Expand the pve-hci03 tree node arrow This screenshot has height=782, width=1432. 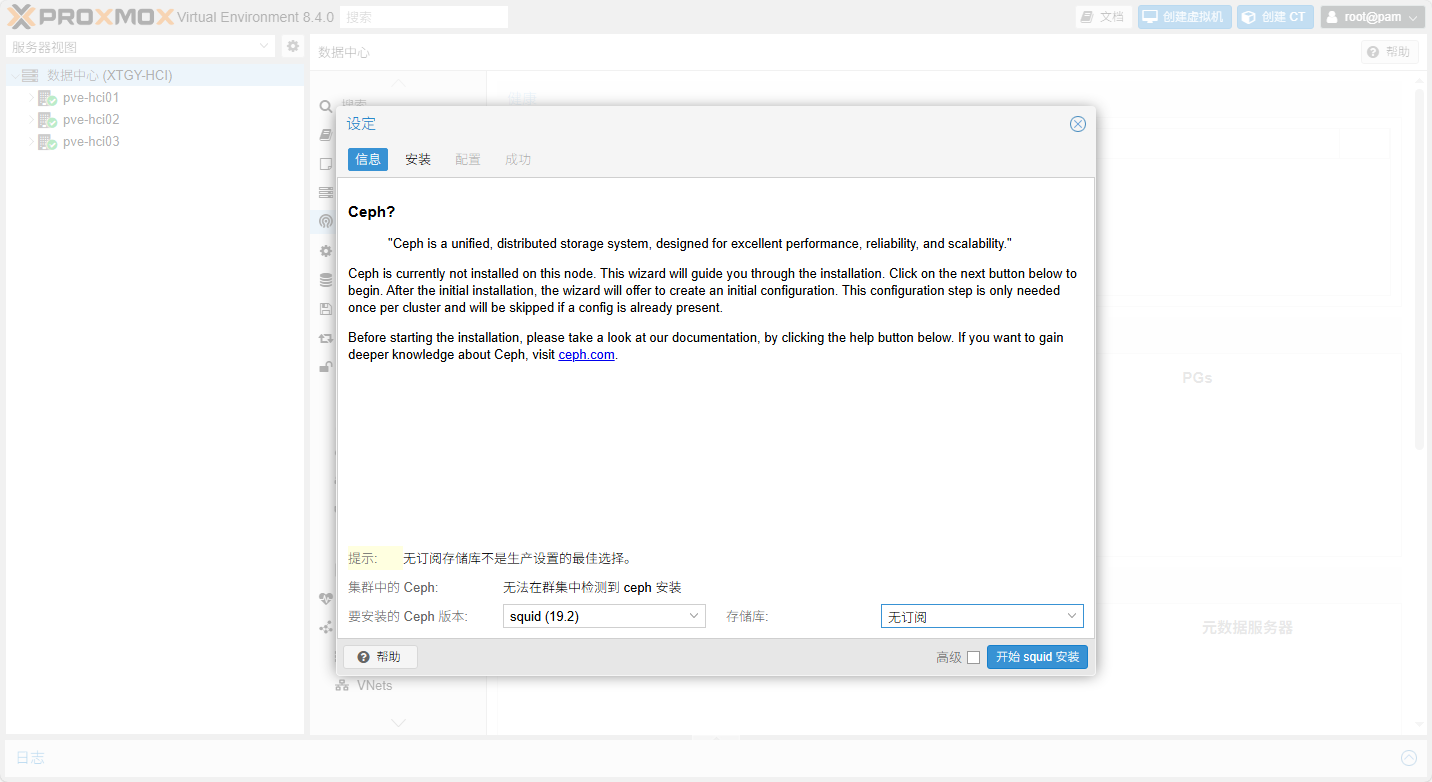pyautogui.click(x=30, y=142)
